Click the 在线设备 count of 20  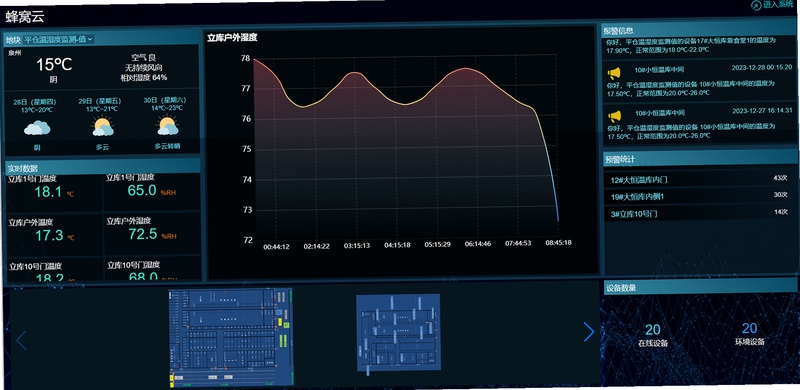pyautogui.click(x=653, y=330)
